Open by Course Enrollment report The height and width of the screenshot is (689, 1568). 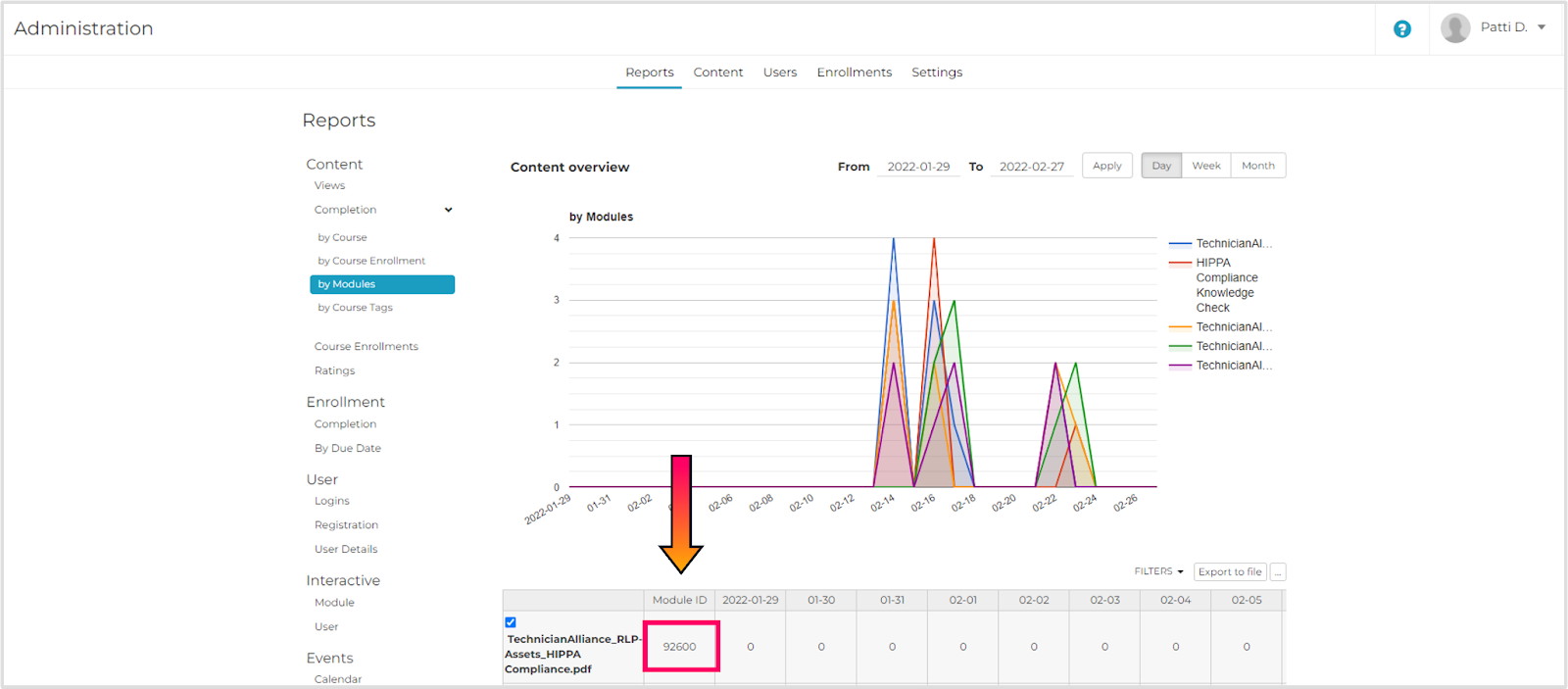click(x=371, y=261)
